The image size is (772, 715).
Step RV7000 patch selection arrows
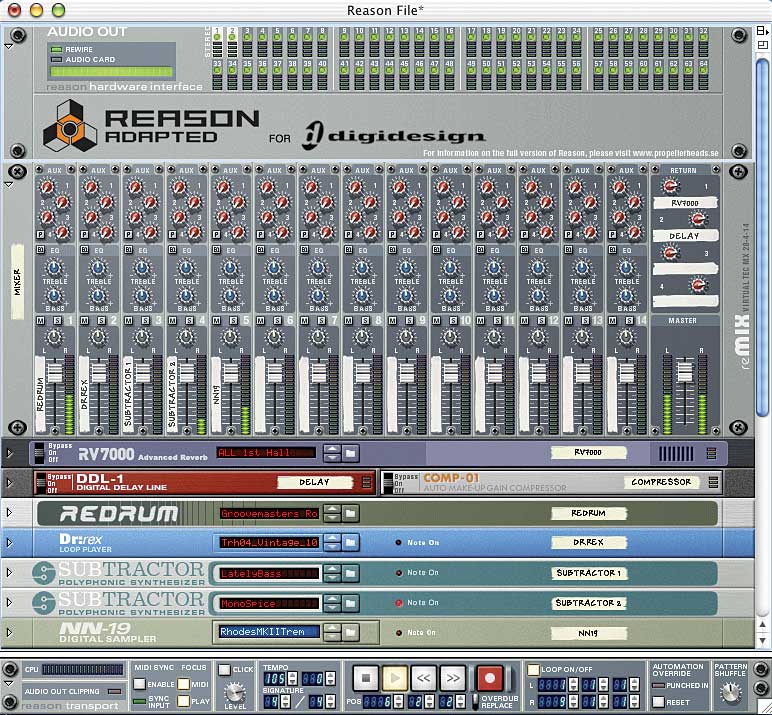[x=332, y=453]
